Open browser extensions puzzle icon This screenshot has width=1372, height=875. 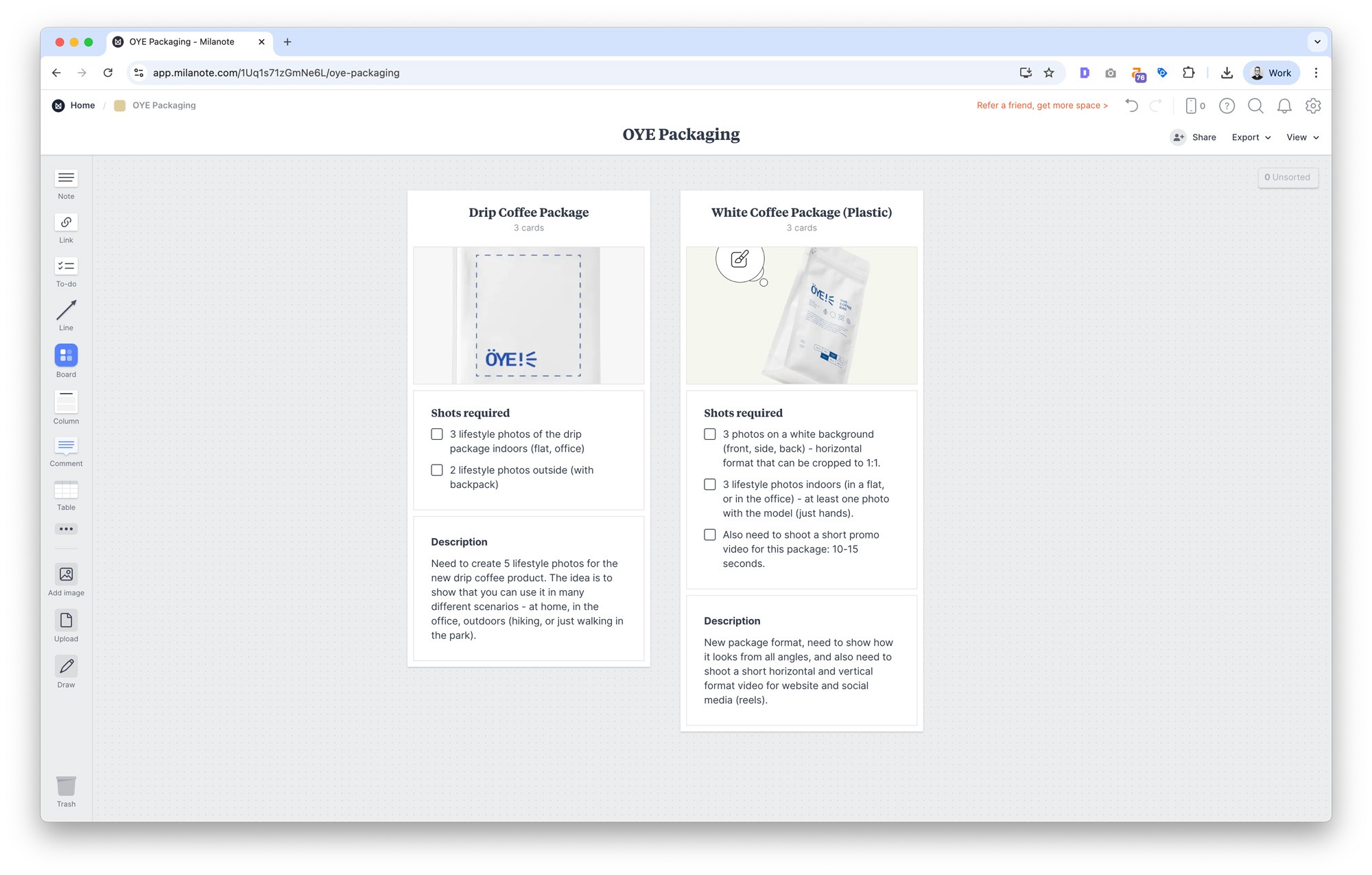coord(1189,73)
